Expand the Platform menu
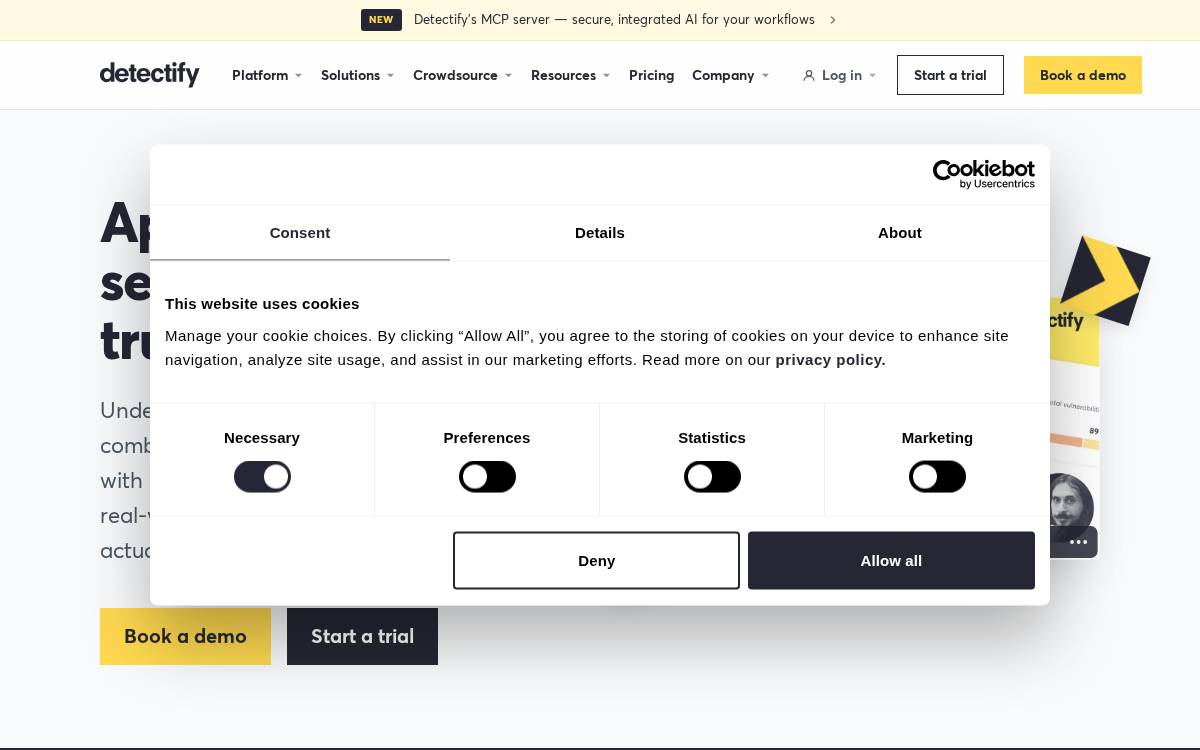 [x=267, y=75]
